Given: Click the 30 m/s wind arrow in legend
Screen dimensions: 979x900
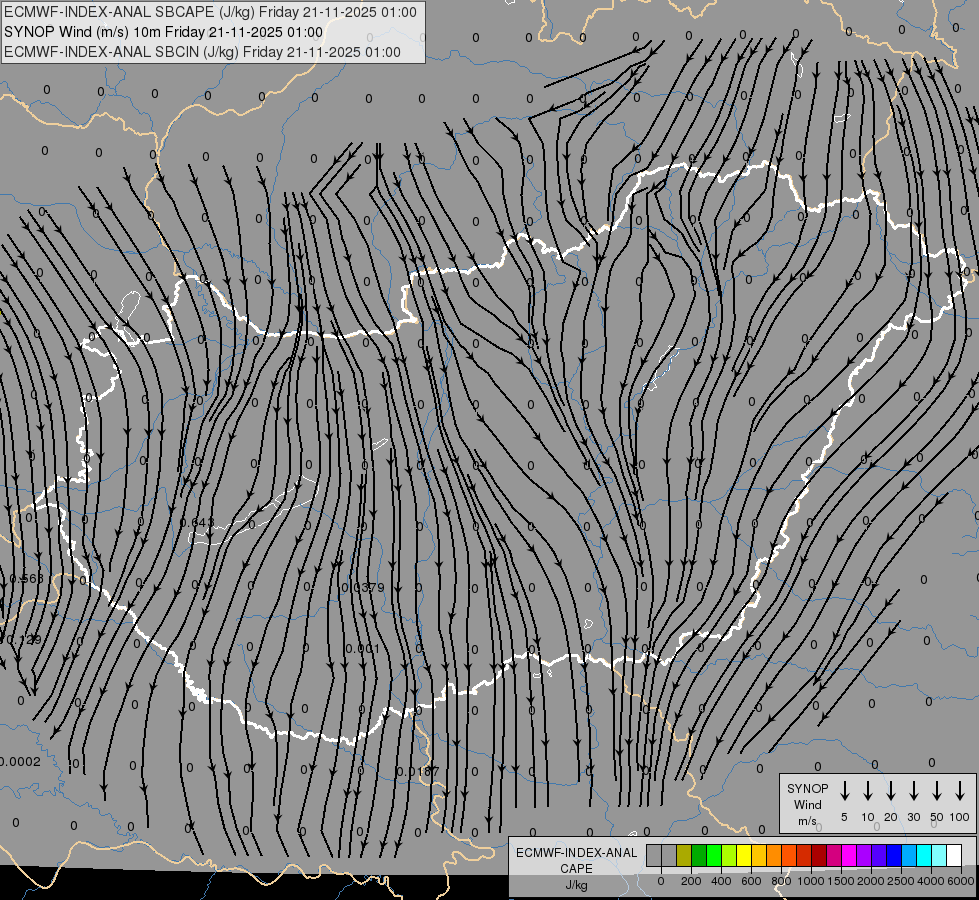Looking at the screenshot, I should (x=913, y=791).
